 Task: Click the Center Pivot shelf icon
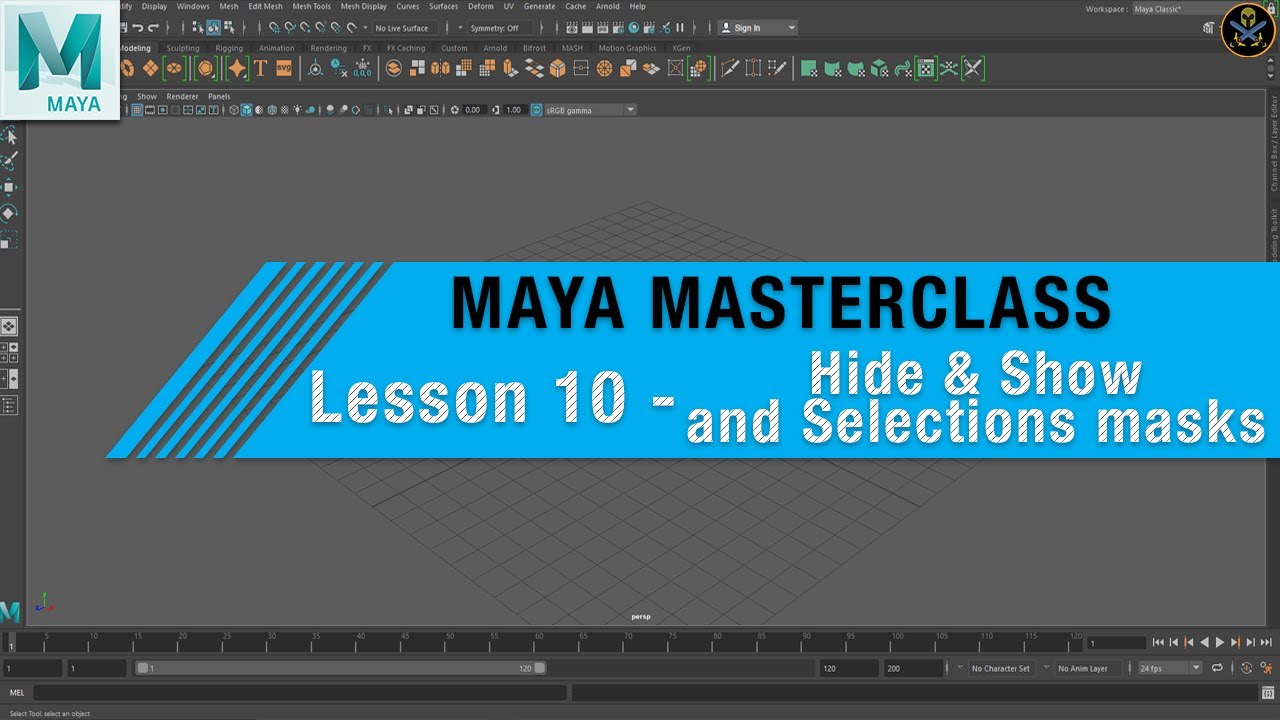pyautogui.click(x=316, y=68)
